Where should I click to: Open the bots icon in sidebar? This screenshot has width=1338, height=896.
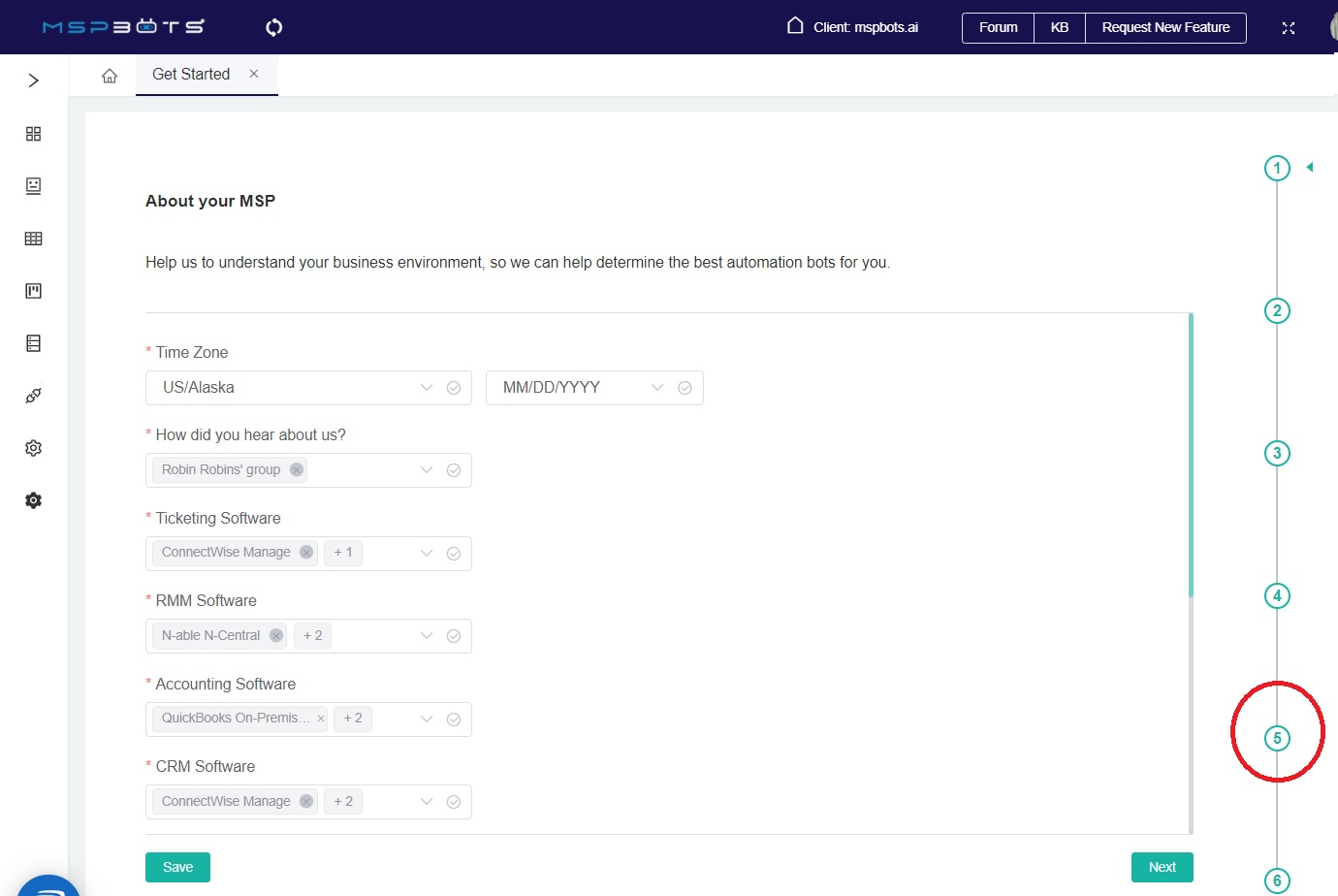[x=33, y=186]
